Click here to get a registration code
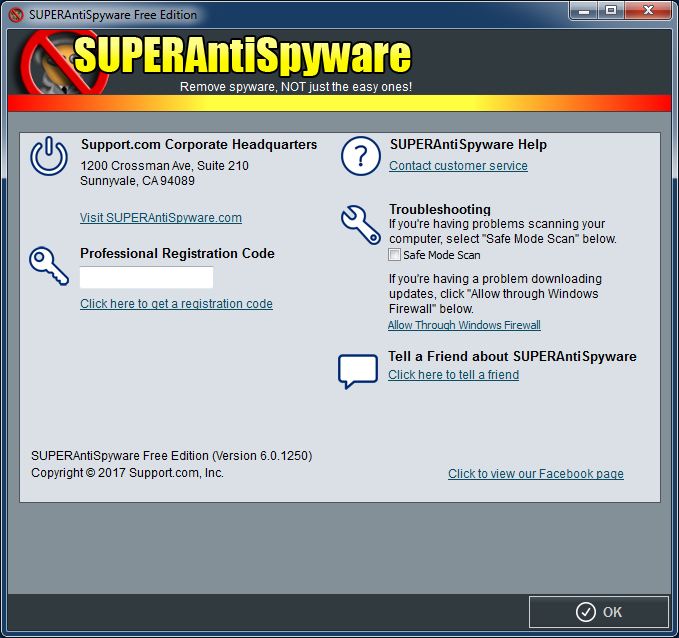This screenshot has height=638, width=679. 176,304
